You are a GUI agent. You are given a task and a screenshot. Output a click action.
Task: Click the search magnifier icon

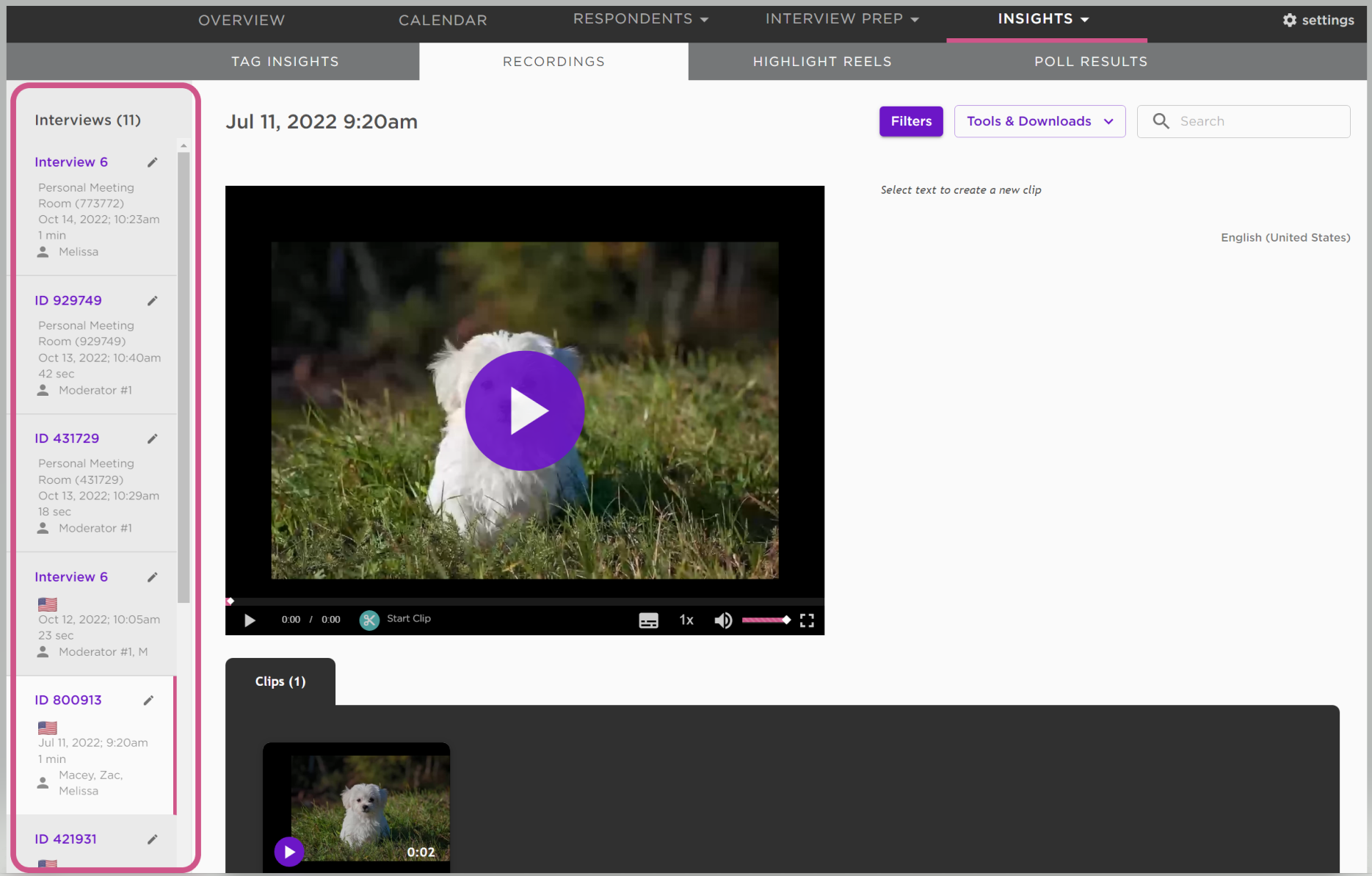[1161, 121]
